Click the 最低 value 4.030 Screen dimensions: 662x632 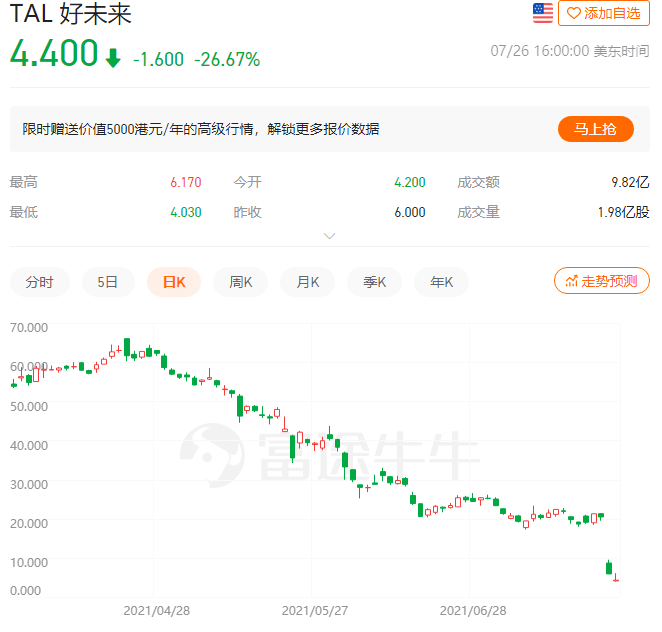pyautogui.click(x=186, y=212)
